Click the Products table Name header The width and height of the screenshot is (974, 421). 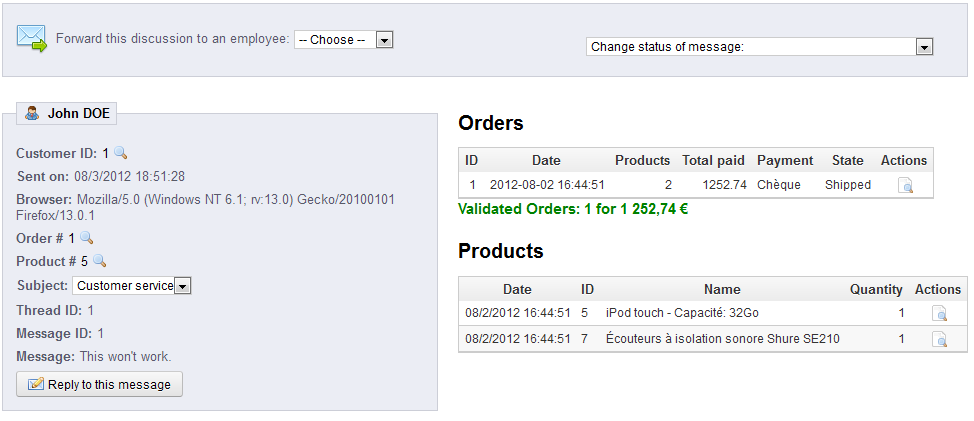pyautogui.click(x=722, y=289)
